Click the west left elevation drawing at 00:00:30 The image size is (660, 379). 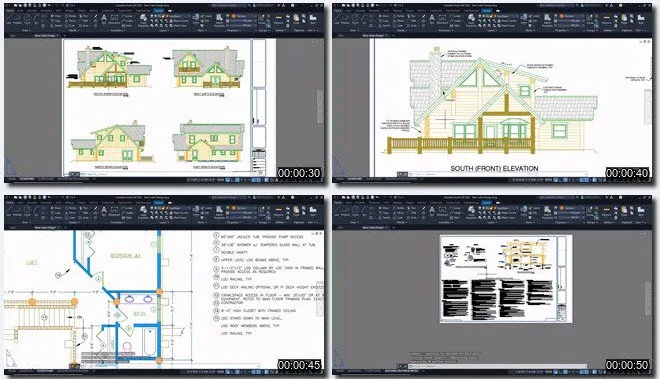coord(209,67)
